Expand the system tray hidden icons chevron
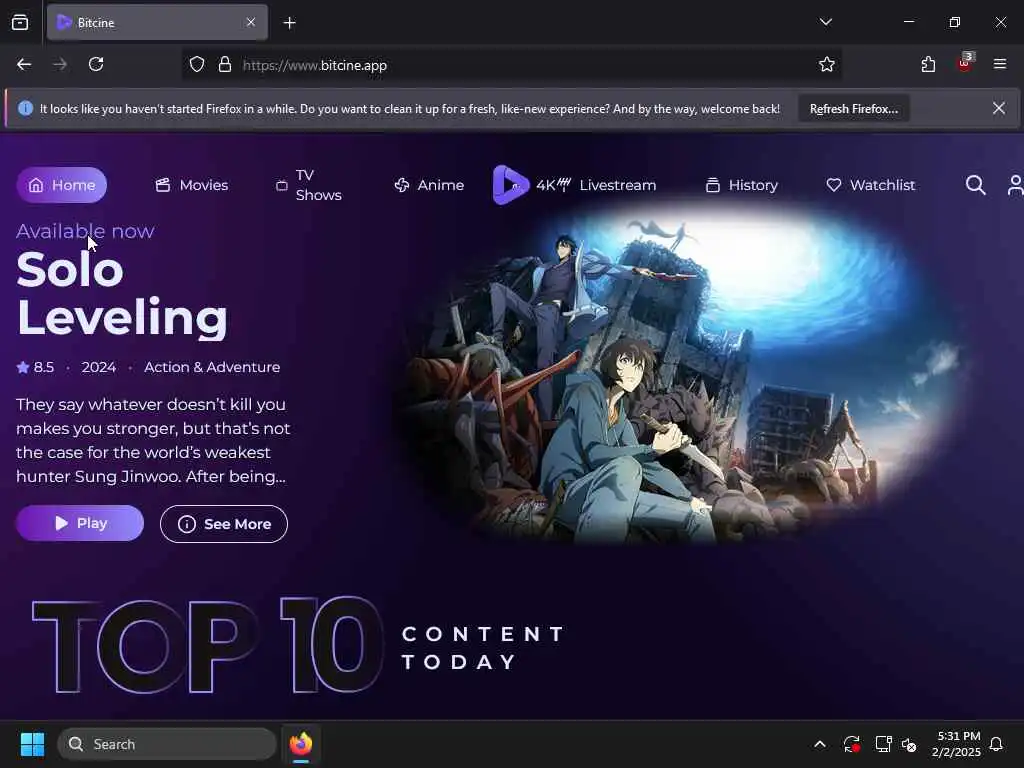The image size is (1024, 768). coord(820,744)
